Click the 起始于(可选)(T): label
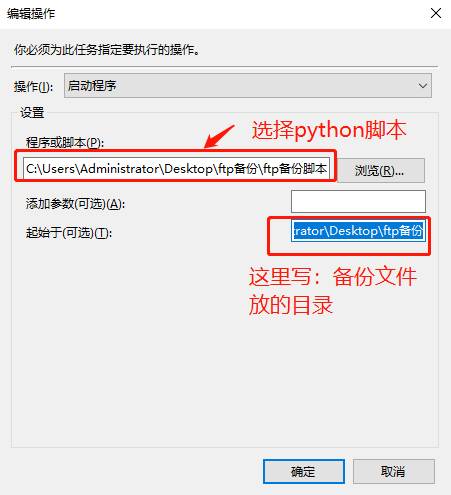 (x=69, y=233)
